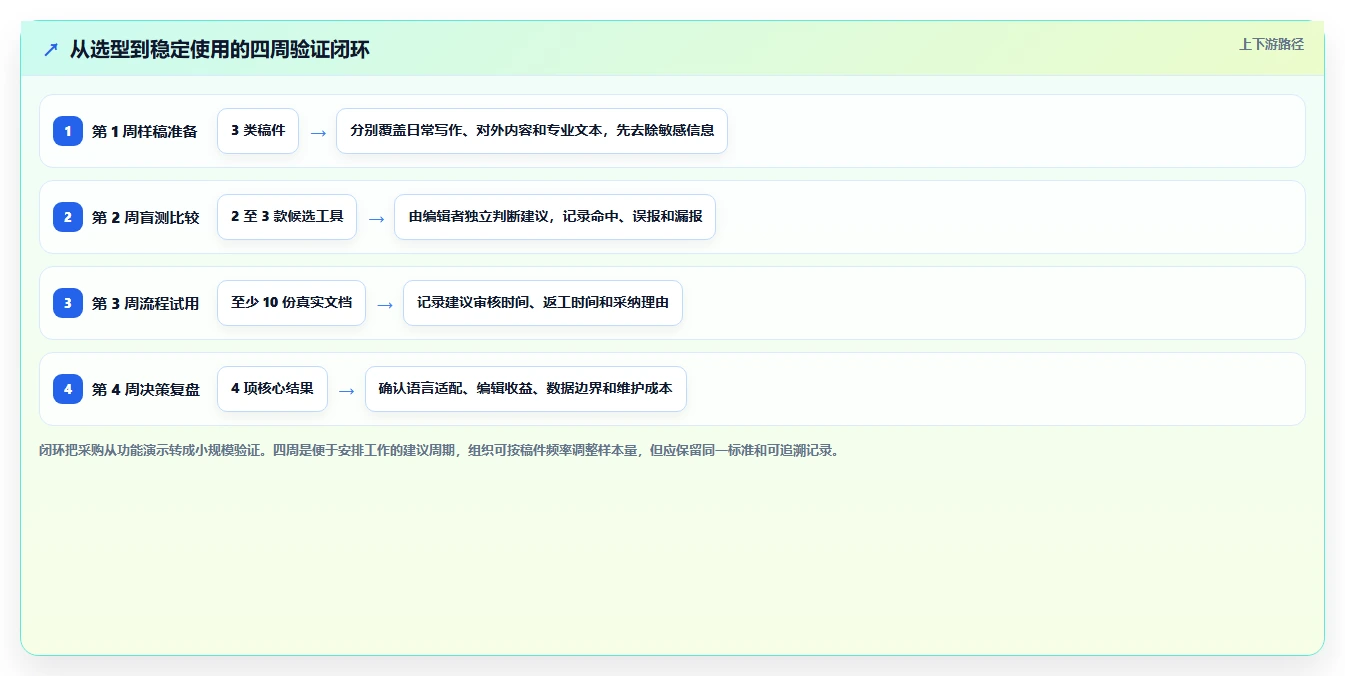This screenshot has width=1345, height=676.
Task: Click the arrow after 3 类稿件
Action: tap(318, 132)
